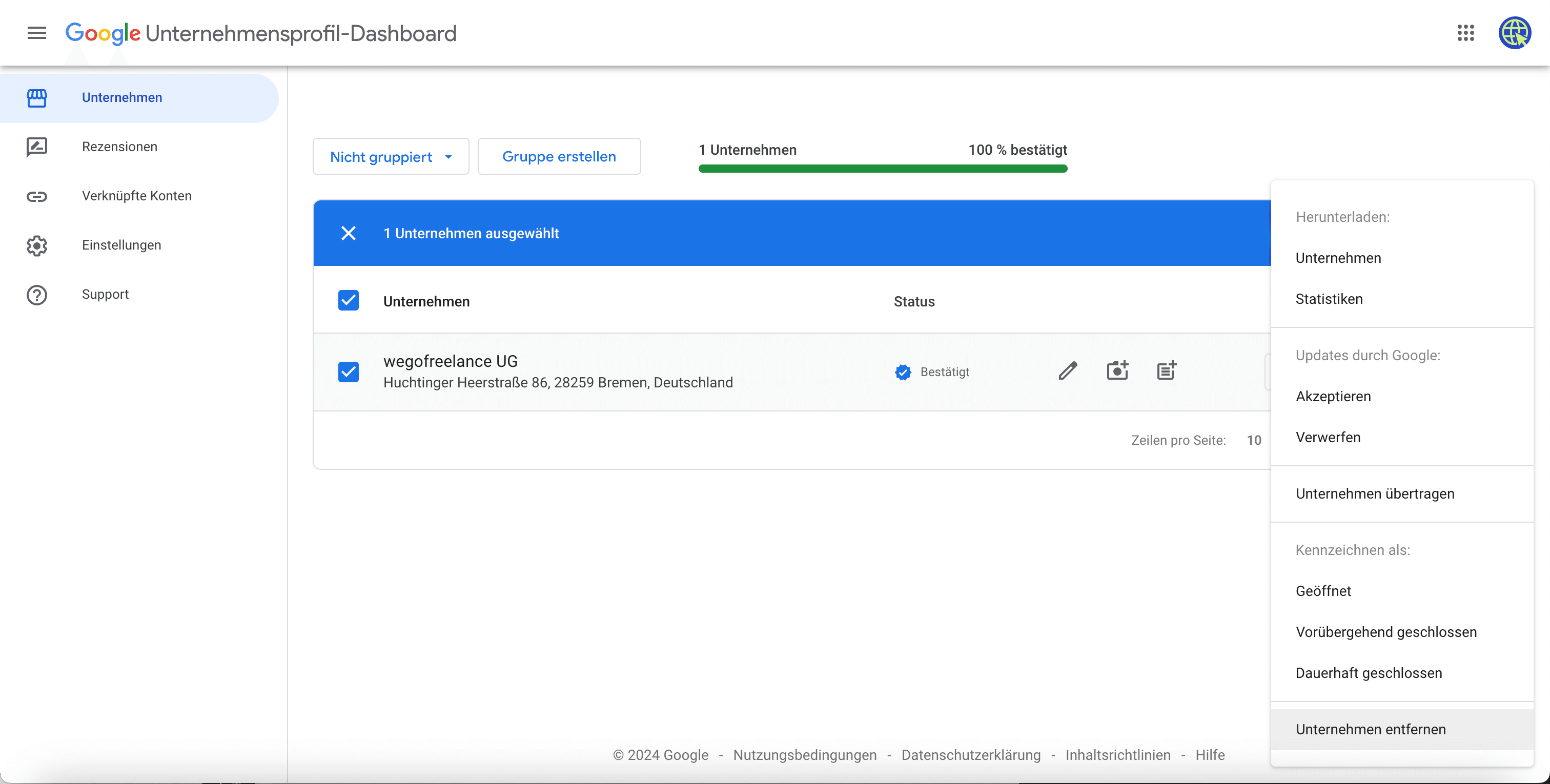Open the account profile avatar
The width and height of the screenshot is (1550, 784).
coord(1515,32)
